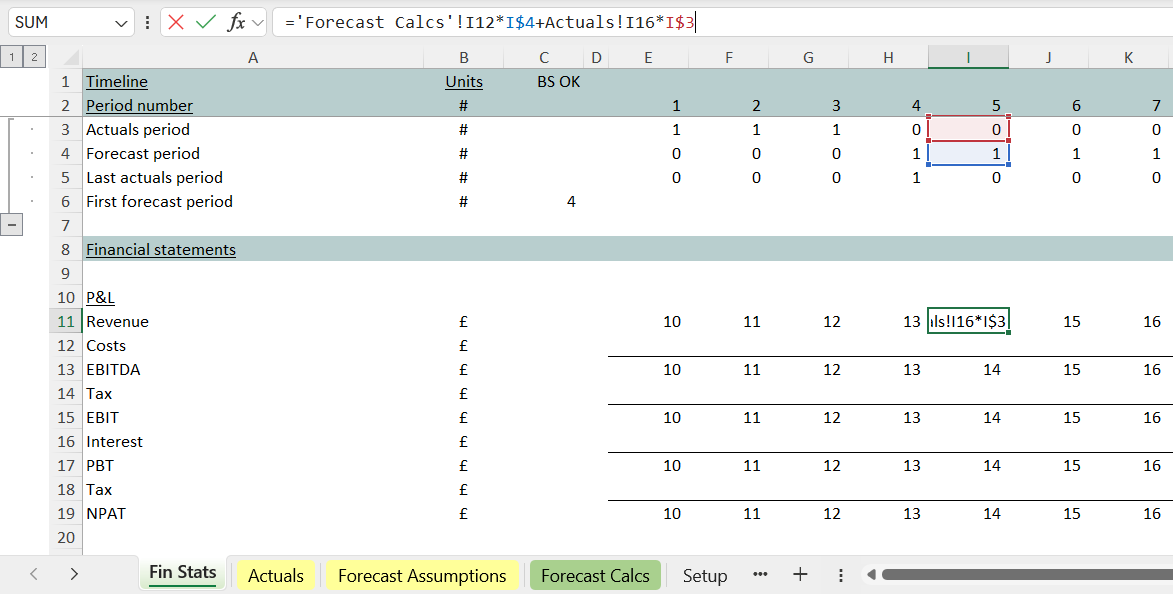The height and width of the screenshot is (594, 1173).
Task: Open the Name Box dropdown
Action: coord(121,22)
